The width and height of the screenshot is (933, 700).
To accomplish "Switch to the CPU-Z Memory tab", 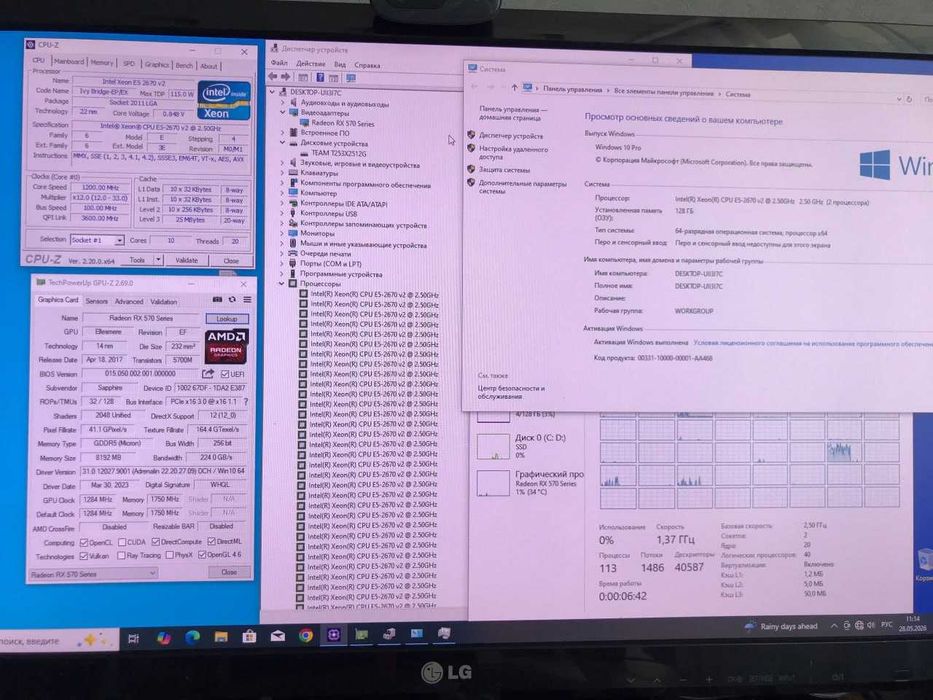I will (102, 62).
